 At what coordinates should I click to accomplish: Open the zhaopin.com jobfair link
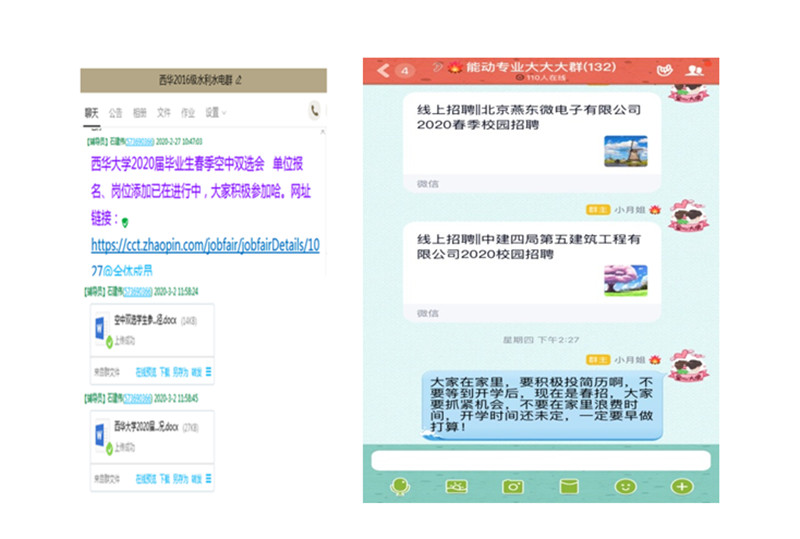point(205,244)
